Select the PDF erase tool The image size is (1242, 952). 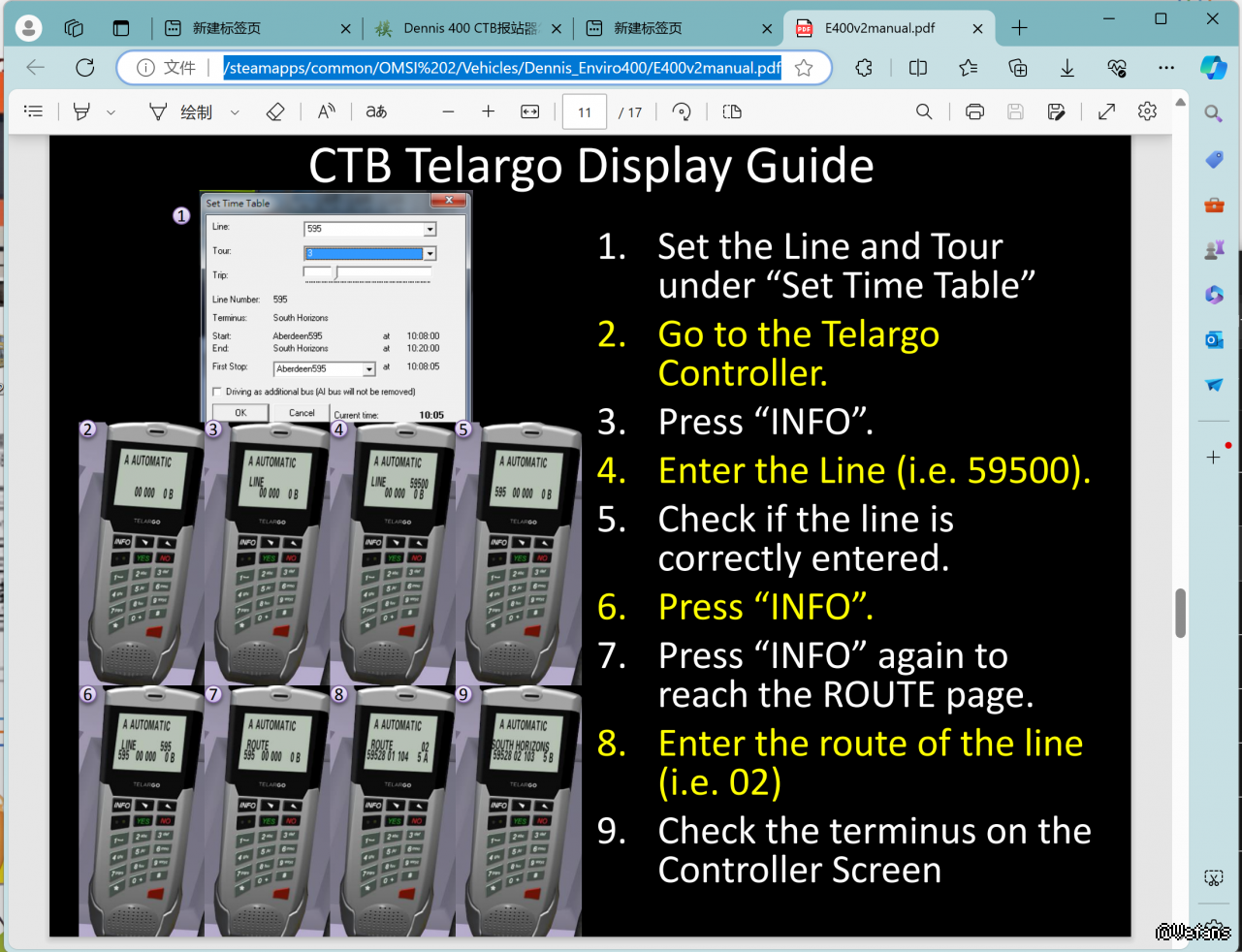(275, 111)
